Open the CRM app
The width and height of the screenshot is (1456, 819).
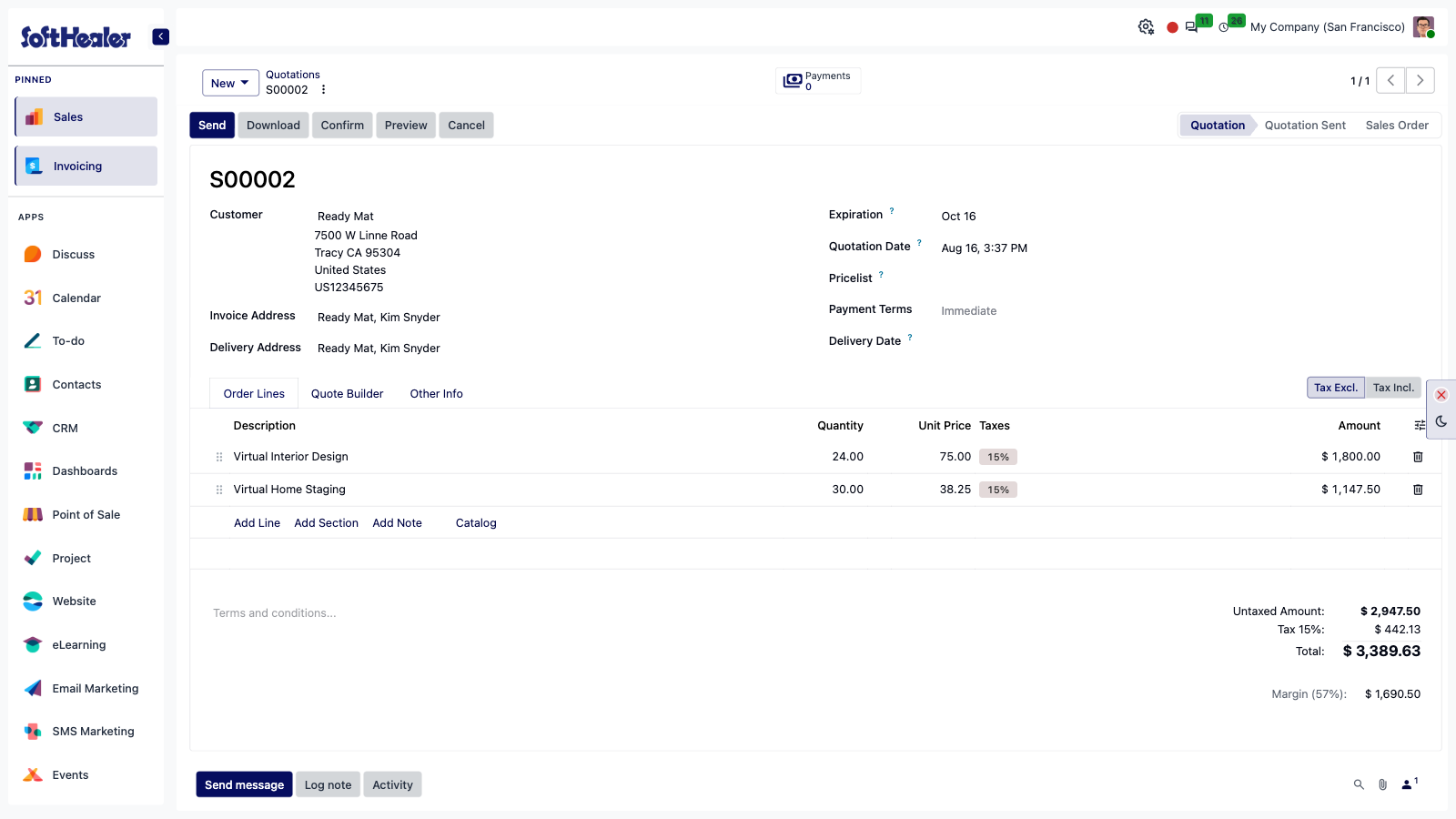[86, 428]
